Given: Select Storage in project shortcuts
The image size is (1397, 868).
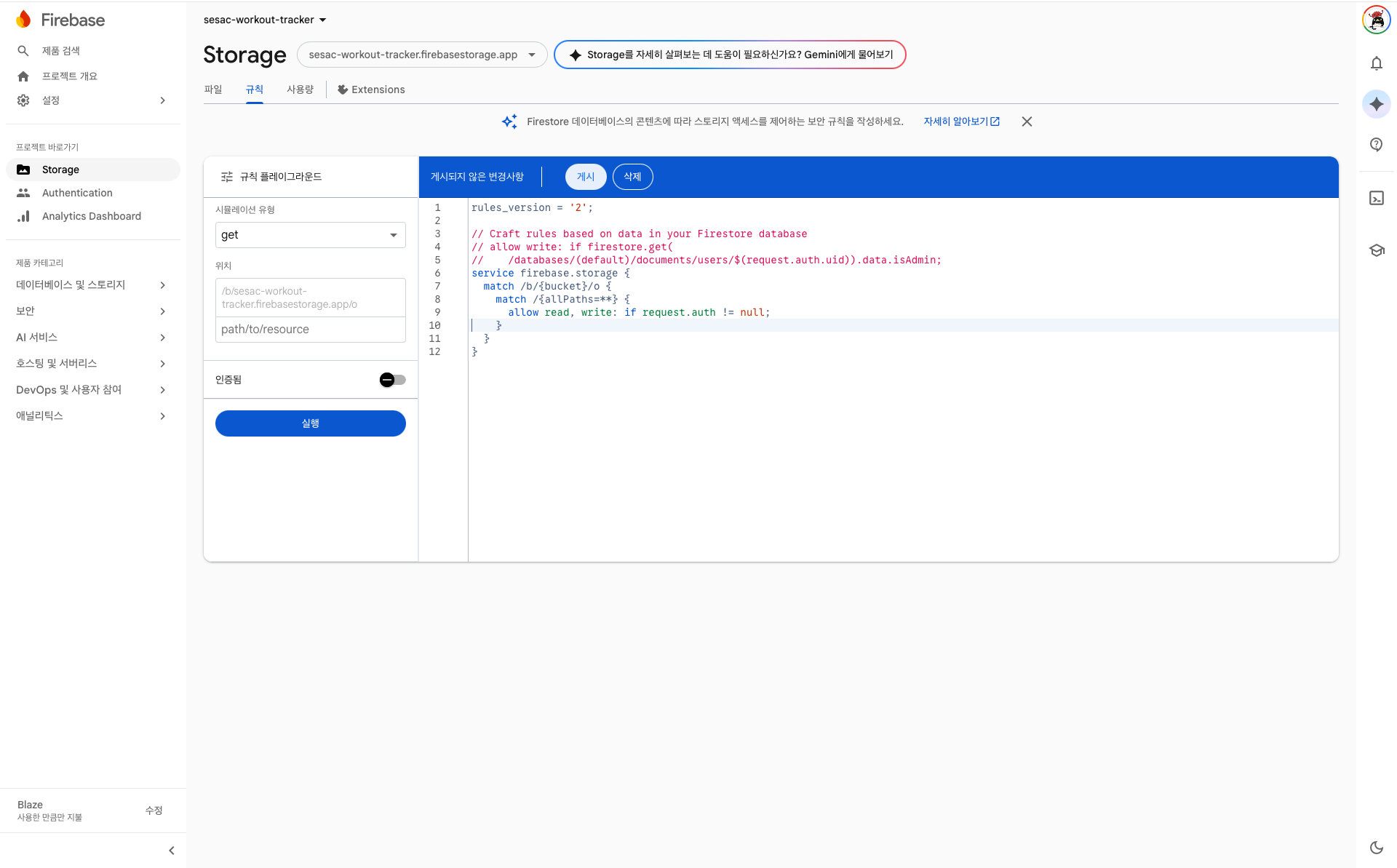Looking at the screenshot, I should tap(93, 170).
